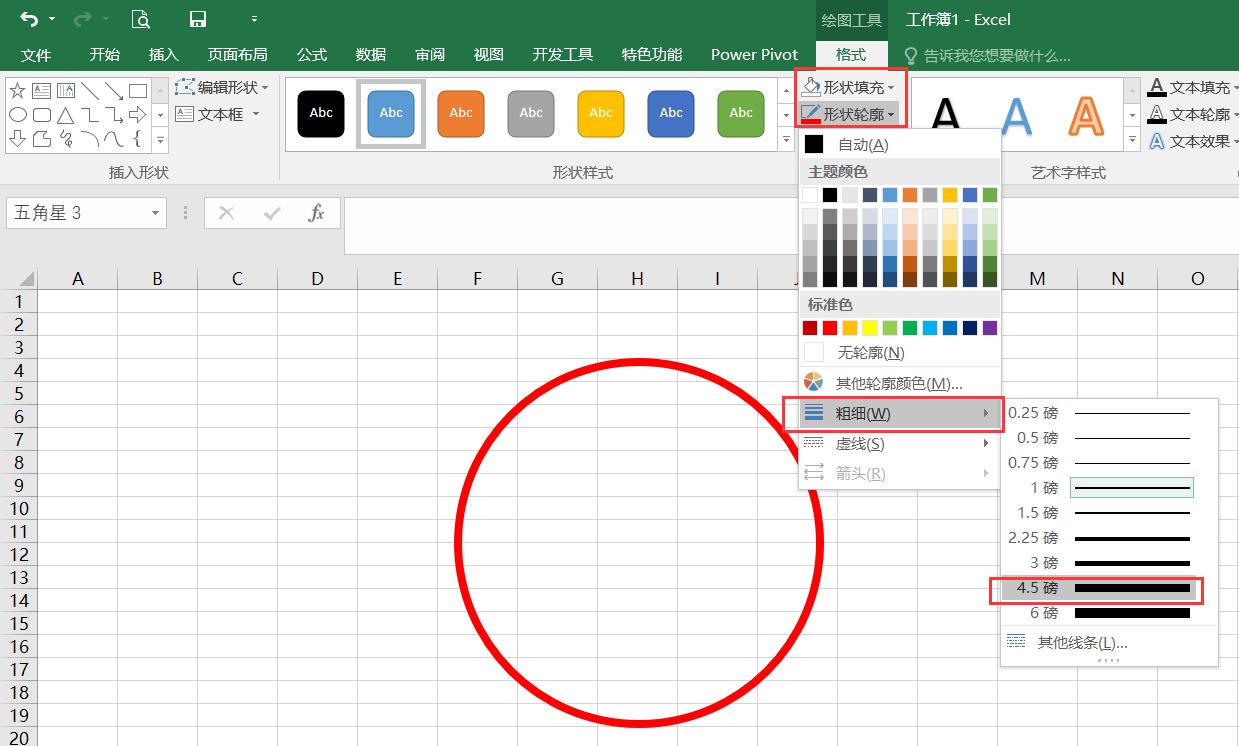The image size is (1239, 746).
Task: Select the blue Abc shape style
Action: pyautogui.click(x=390, y=113)
